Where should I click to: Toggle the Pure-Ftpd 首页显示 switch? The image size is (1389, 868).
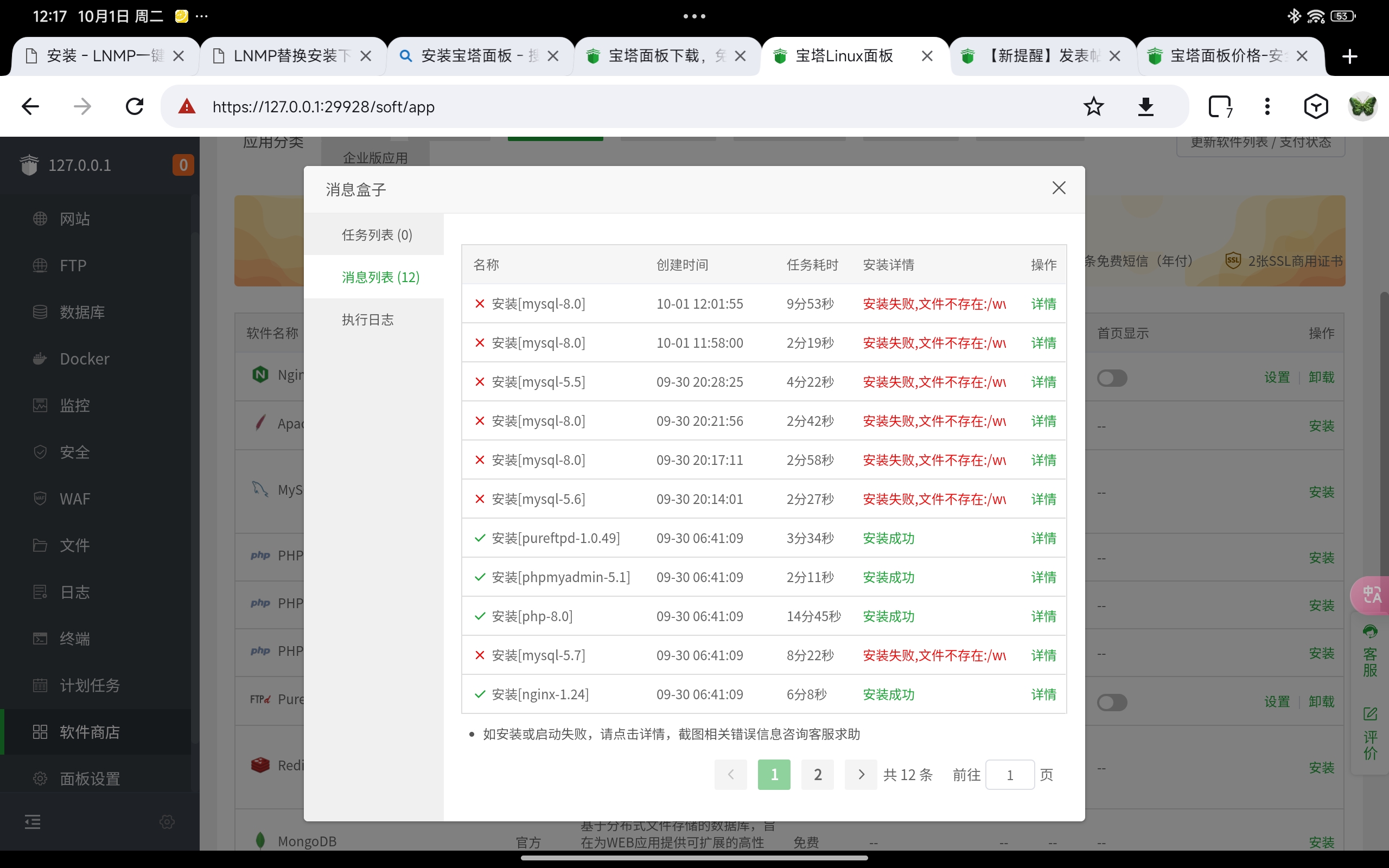tap(1112, 702)
